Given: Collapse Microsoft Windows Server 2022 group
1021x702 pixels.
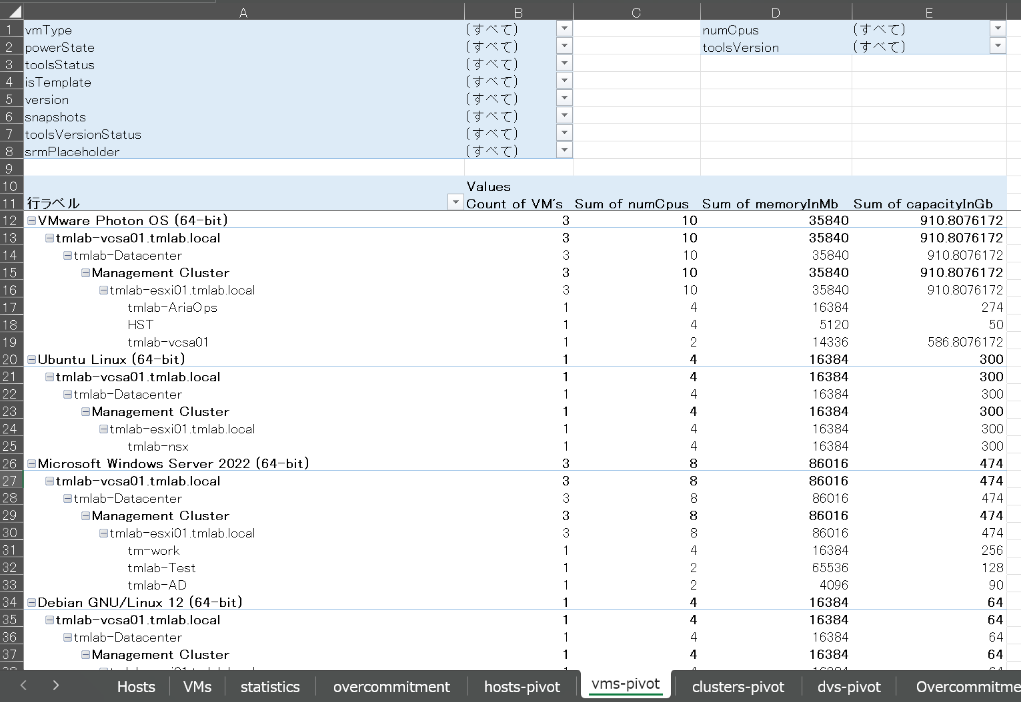Looking at the screenshot, I should [31, 464].
